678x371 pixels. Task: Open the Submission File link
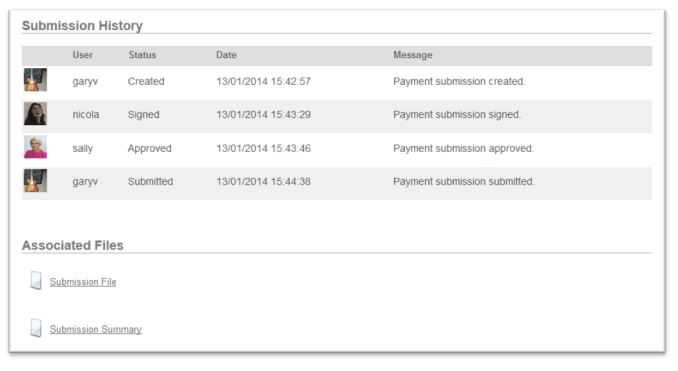click(83, 282)
